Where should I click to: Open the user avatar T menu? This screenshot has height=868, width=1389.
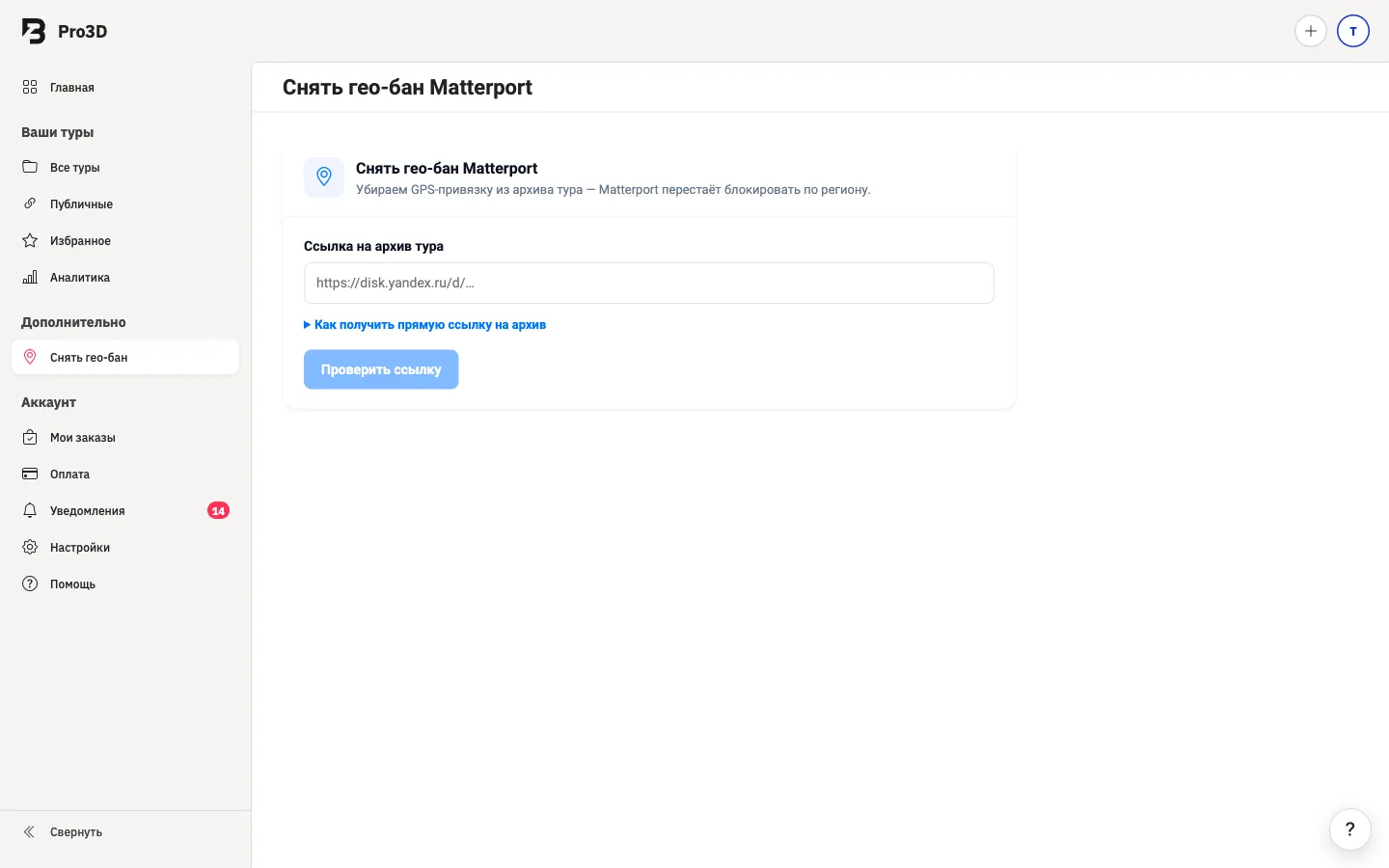pyautogui.click(x=1353, y=31)
